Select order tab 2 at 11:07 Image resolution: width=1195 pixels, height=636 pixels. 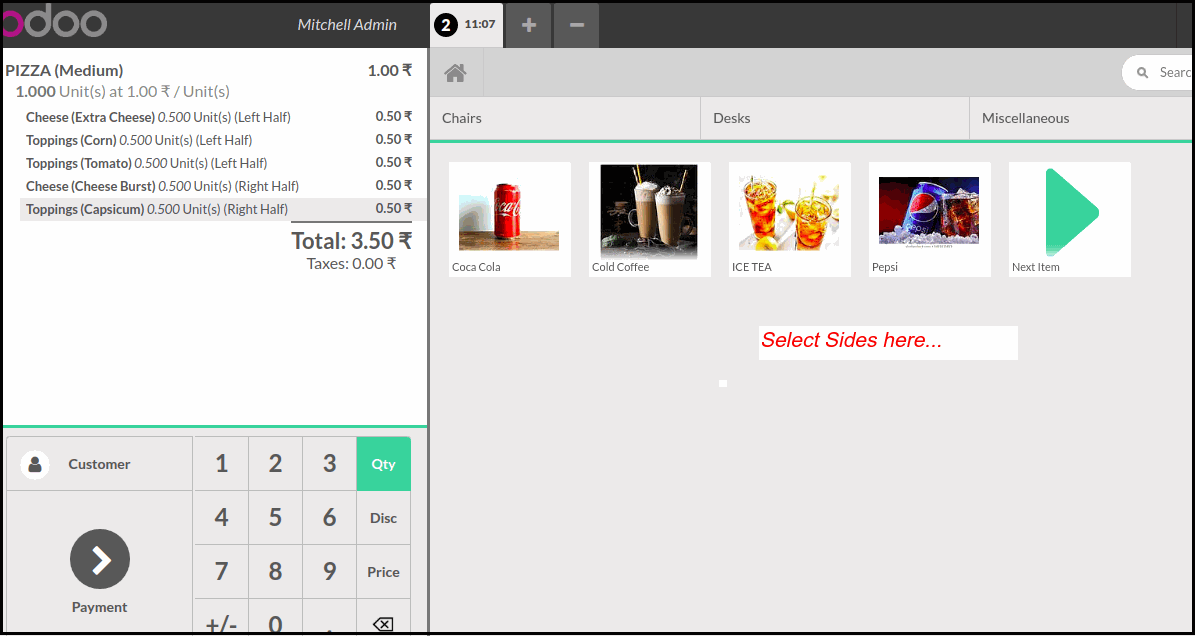coord(466,25)
